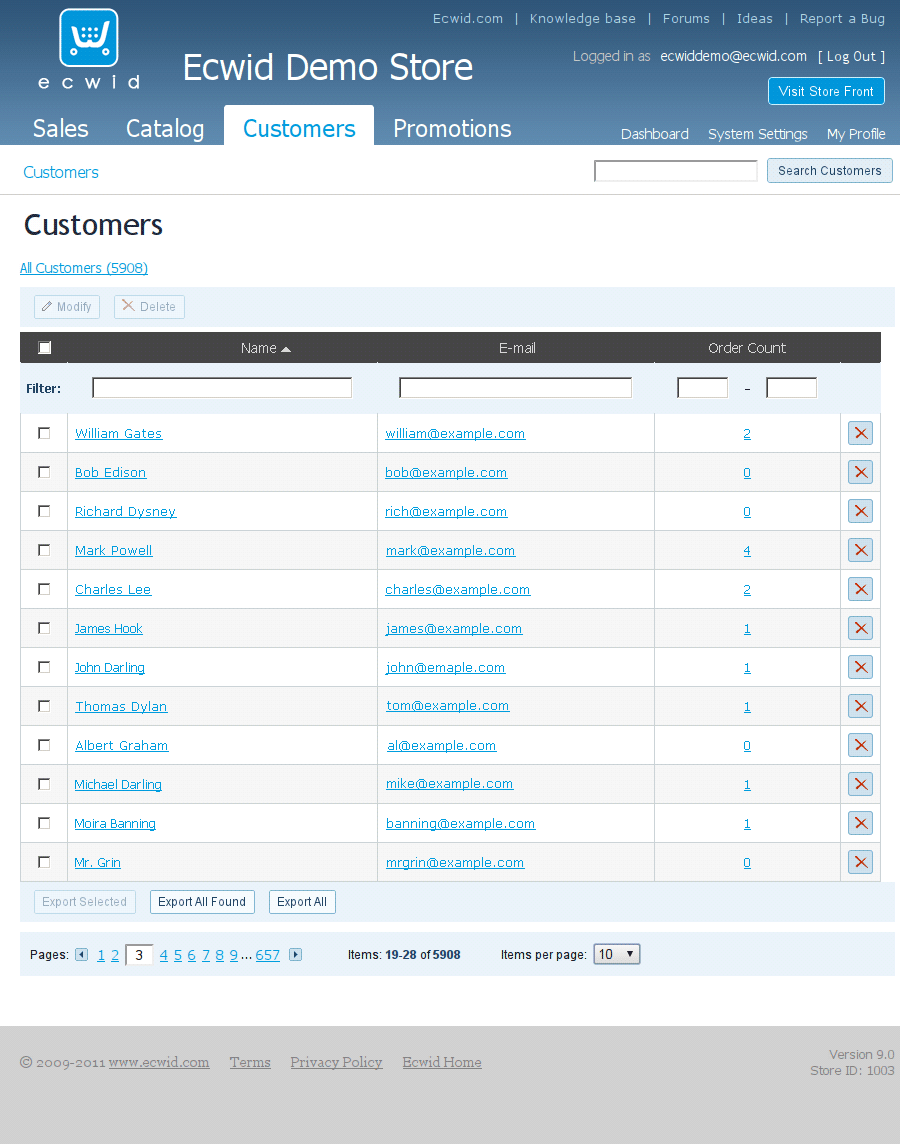Screen dimensions: 900x1144
Task: Delete Albert Graham row with red X
Action: (x=861, y=746)
